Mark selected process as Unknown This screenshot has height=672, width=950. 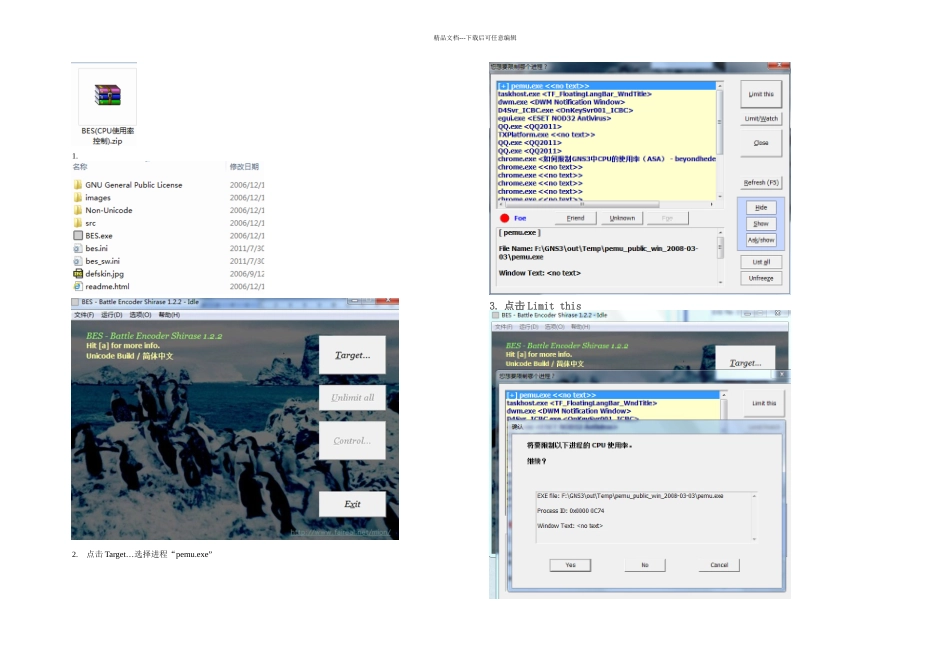622,218
